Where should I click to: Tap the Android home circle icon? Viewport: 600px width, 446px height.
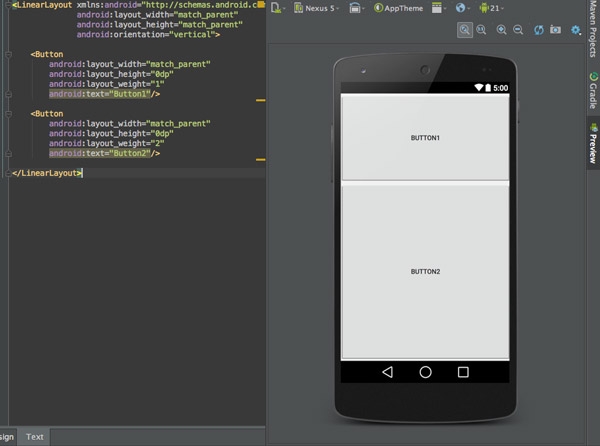coord(425,372)
